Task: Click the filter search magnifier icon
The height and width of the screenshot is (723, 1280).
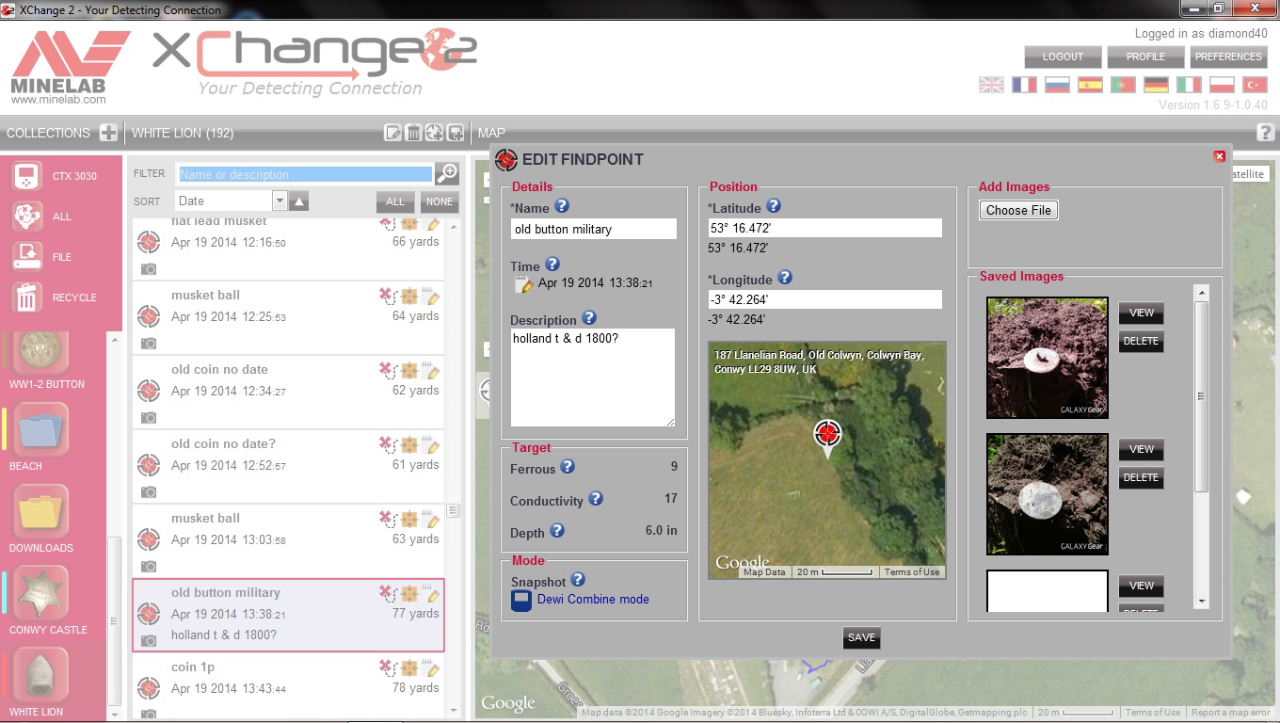Action: (x=447, y=173)
